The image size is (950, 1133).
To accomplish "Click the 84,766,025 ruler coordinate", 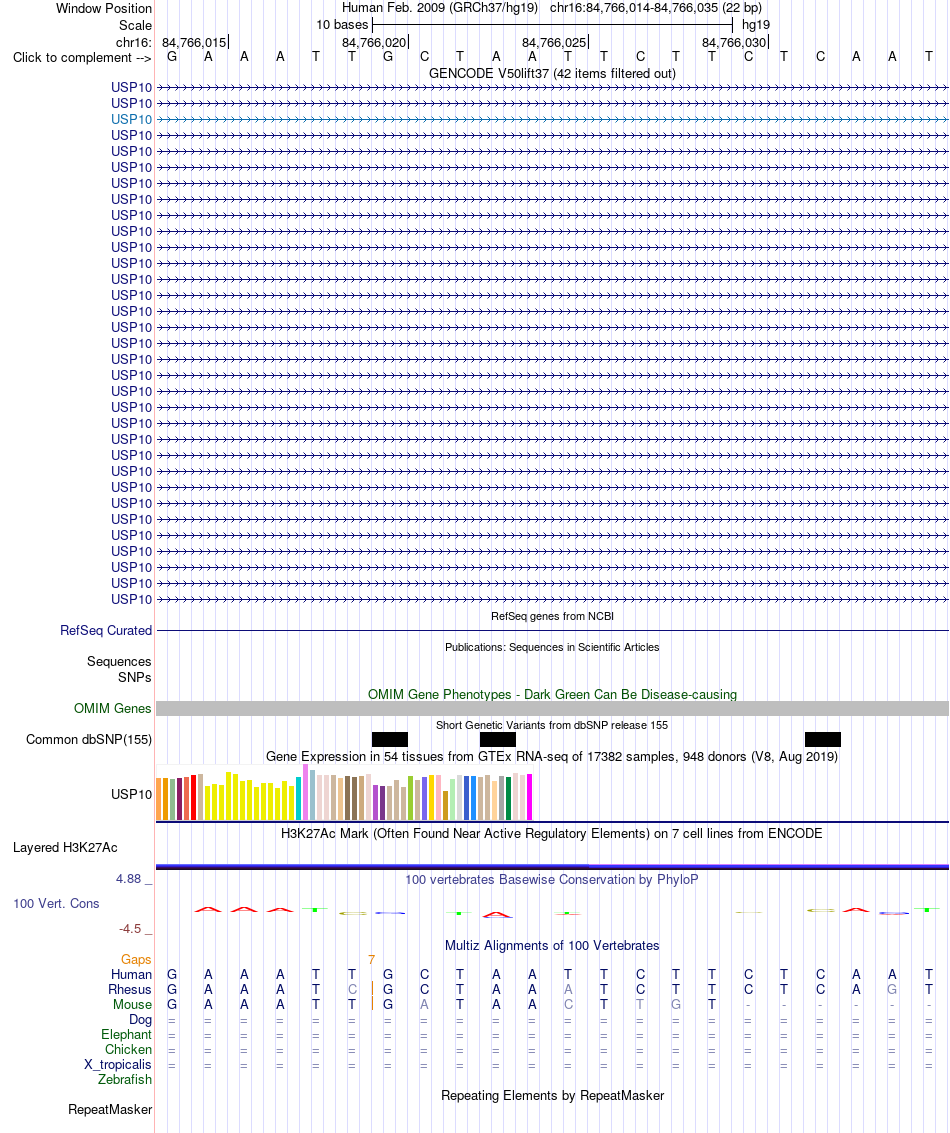I will (x=553, y=43).
